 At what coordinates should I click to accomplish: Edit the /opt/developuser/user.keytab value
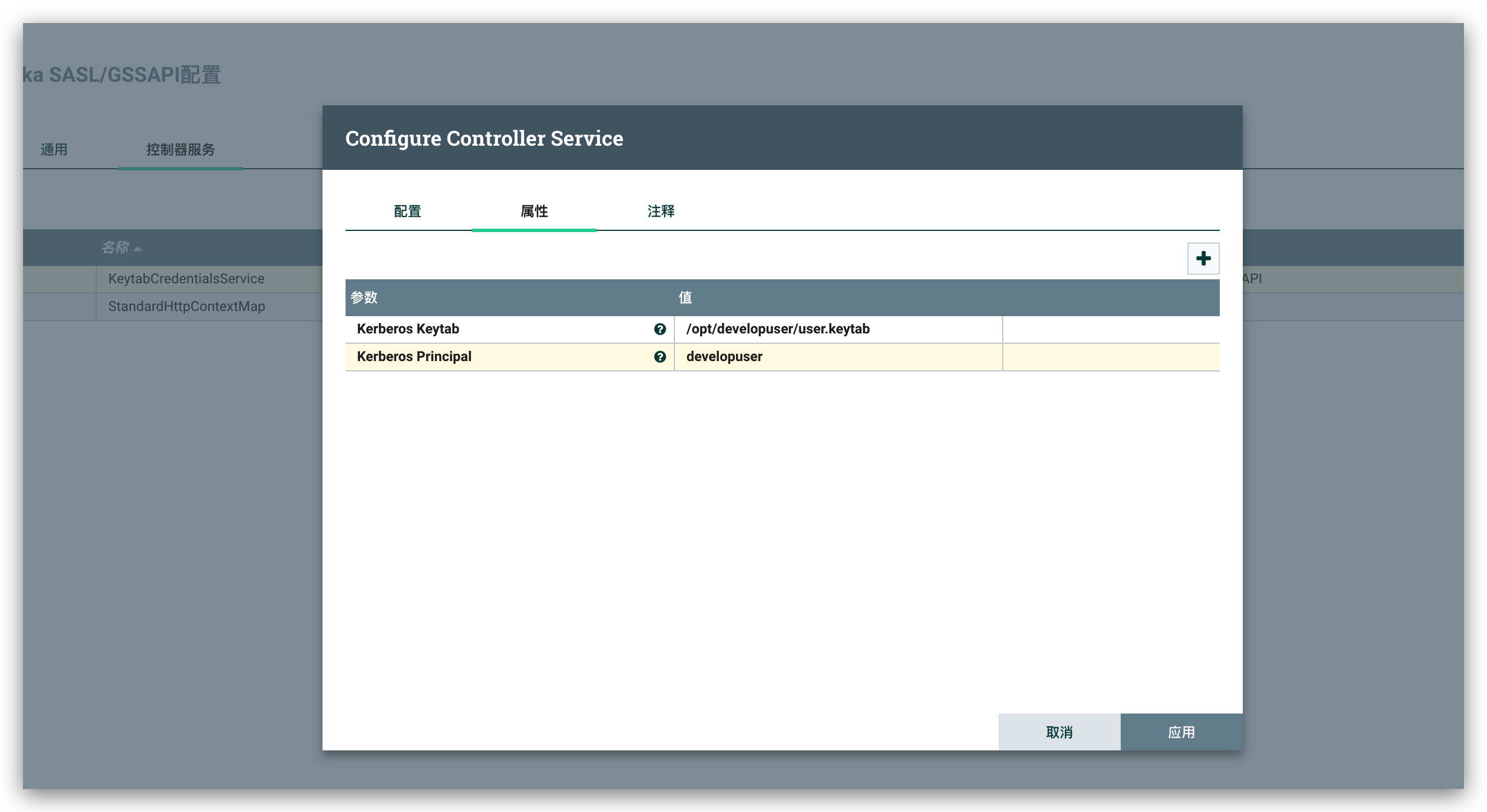click(x=777, y=329)
